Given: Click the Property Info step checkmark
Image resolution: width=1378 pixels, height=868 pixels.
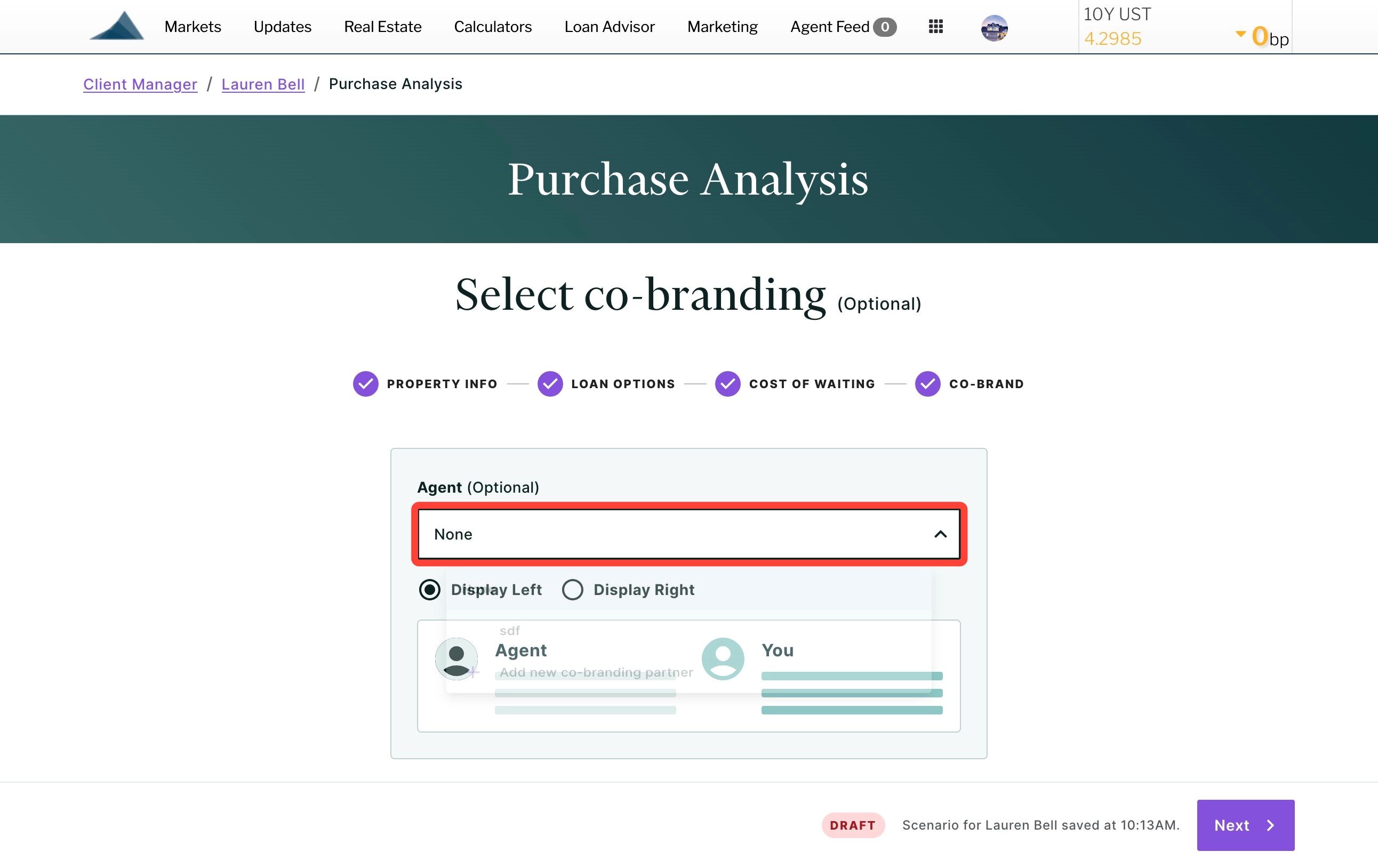Looking at the screenshot, I should (366, 384).
